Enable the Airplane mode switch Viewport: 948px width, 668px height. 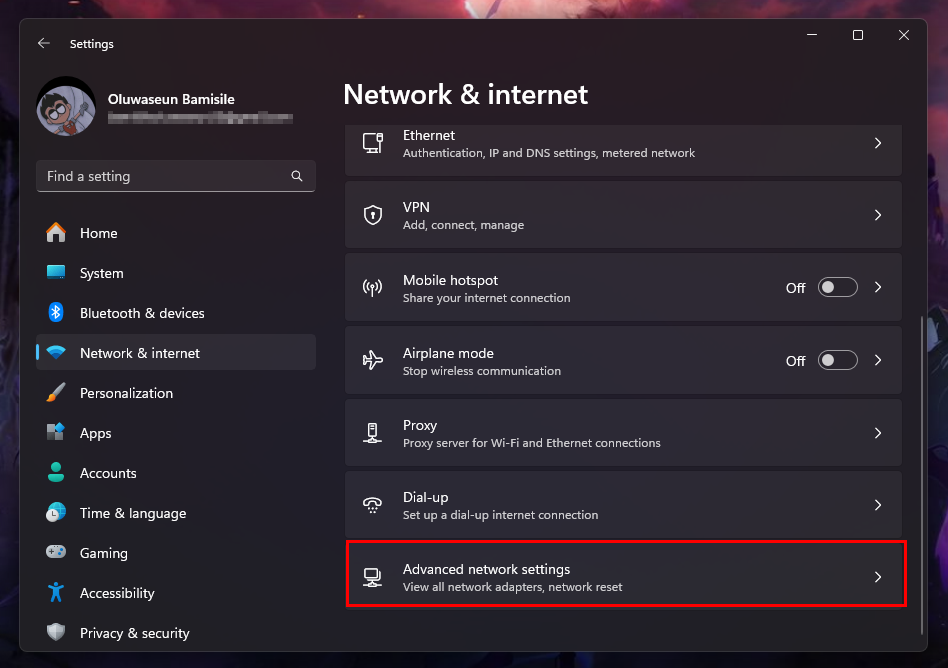pyautogui.click(x=837, y=360)
